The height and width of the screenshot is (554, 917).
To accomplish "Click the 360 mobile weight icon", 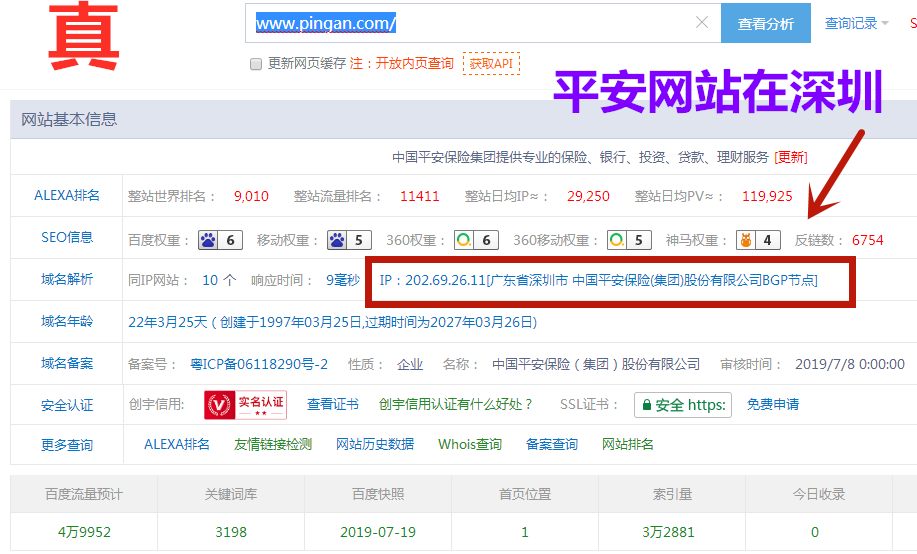I will coord(618,240).
